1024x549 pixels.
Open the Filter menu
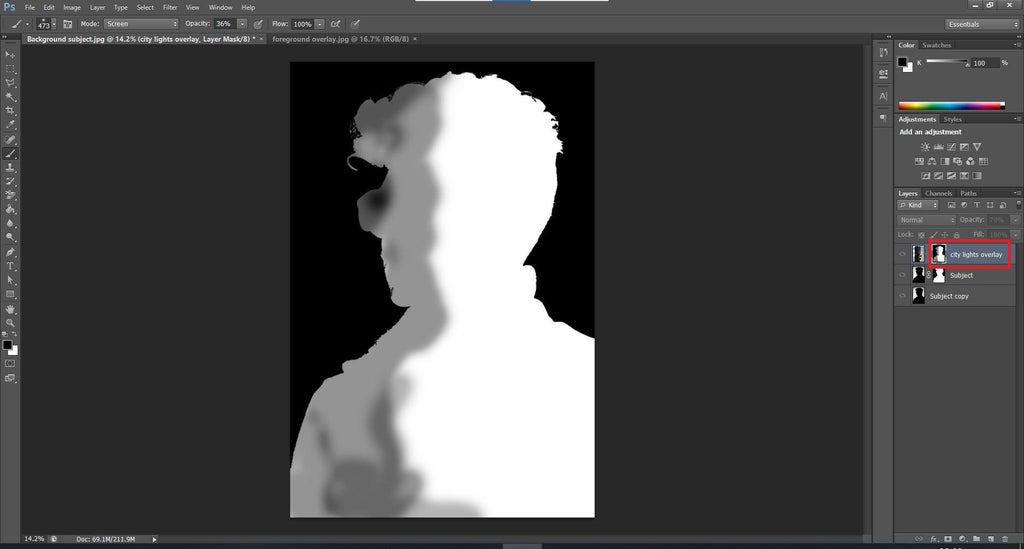tap(170, 7)
